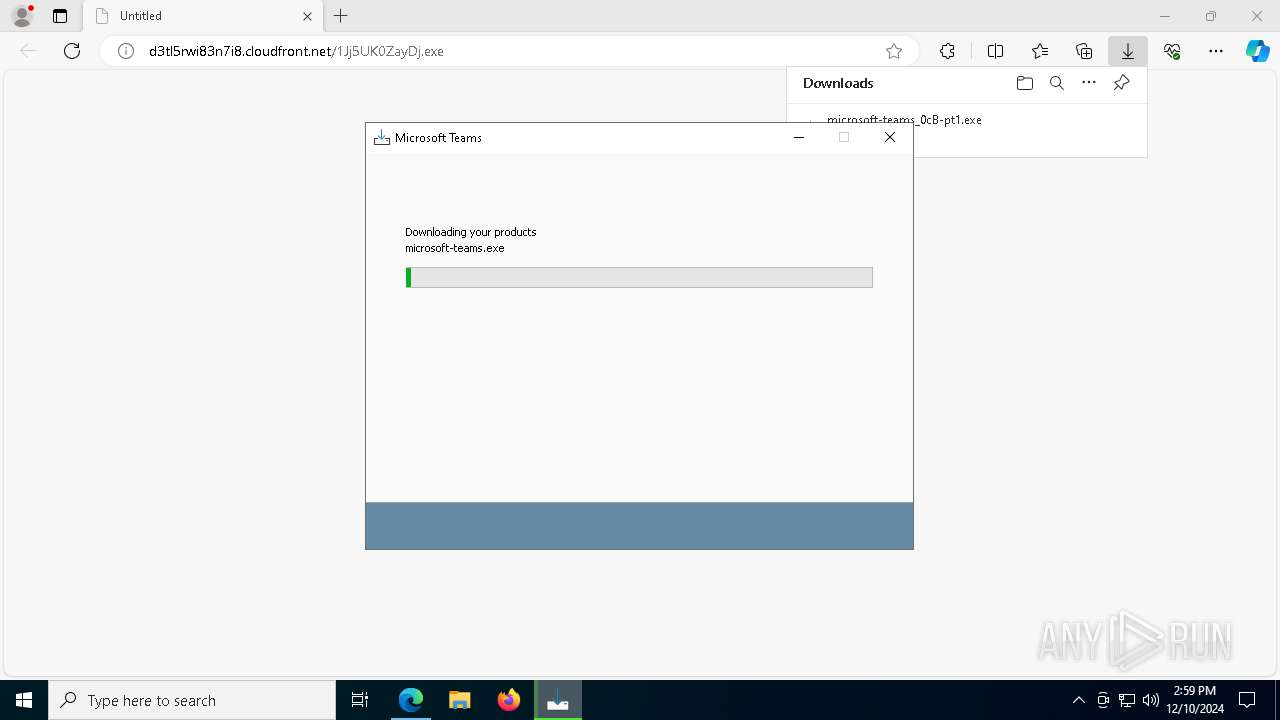Refresh the current page

click(x=72, y=51)
